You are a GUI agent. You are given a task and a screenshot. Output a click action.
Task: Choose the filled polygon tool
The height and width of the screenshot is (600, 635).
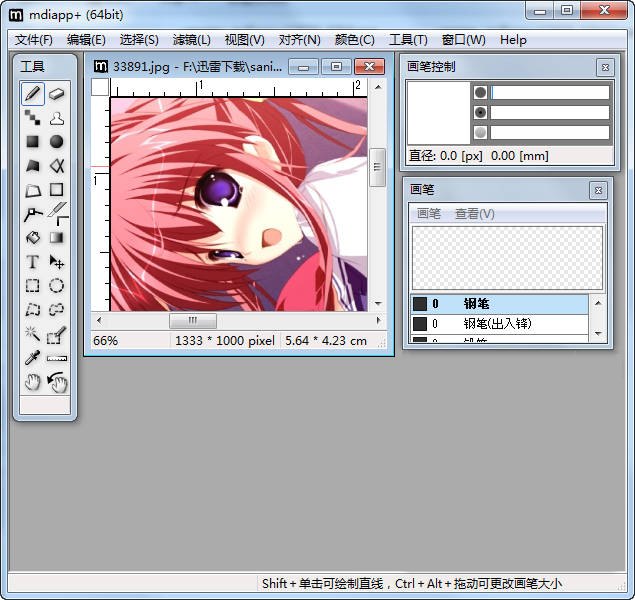33,166
